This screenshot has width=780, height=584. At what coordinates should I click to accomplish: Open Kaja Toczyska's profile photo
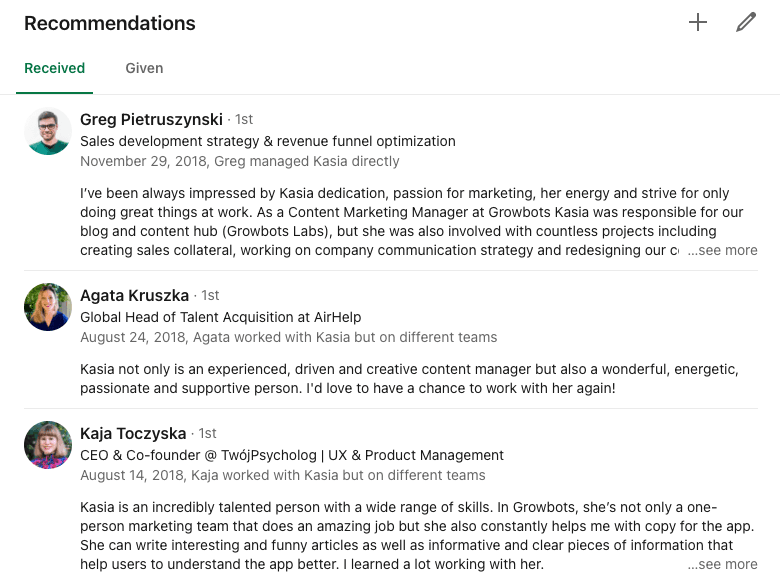[x=48, y=445]
